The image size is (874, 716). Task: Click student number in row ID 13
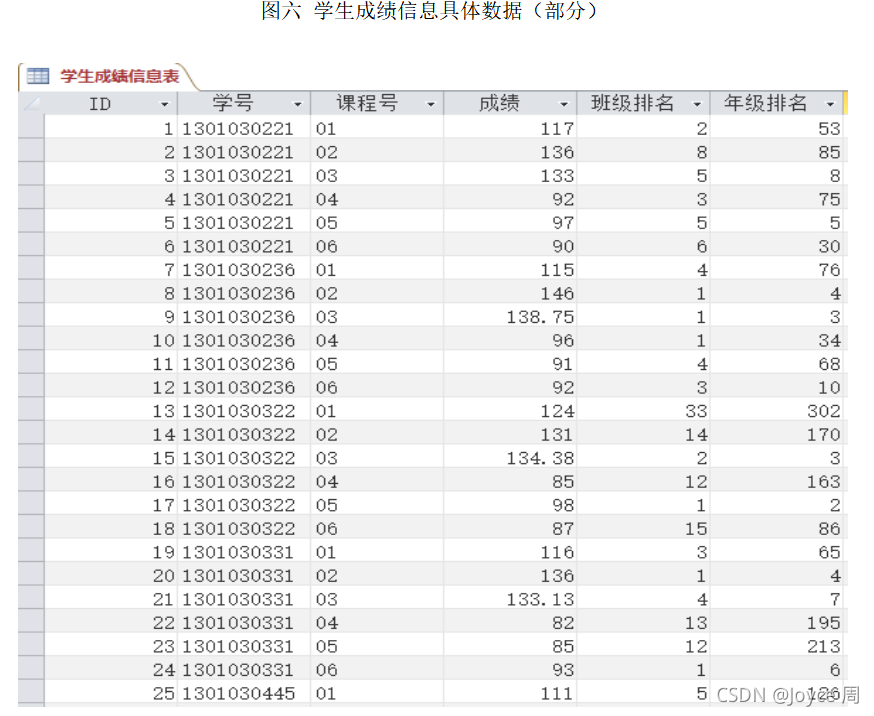pyautogui.click(x=244, y=410)
